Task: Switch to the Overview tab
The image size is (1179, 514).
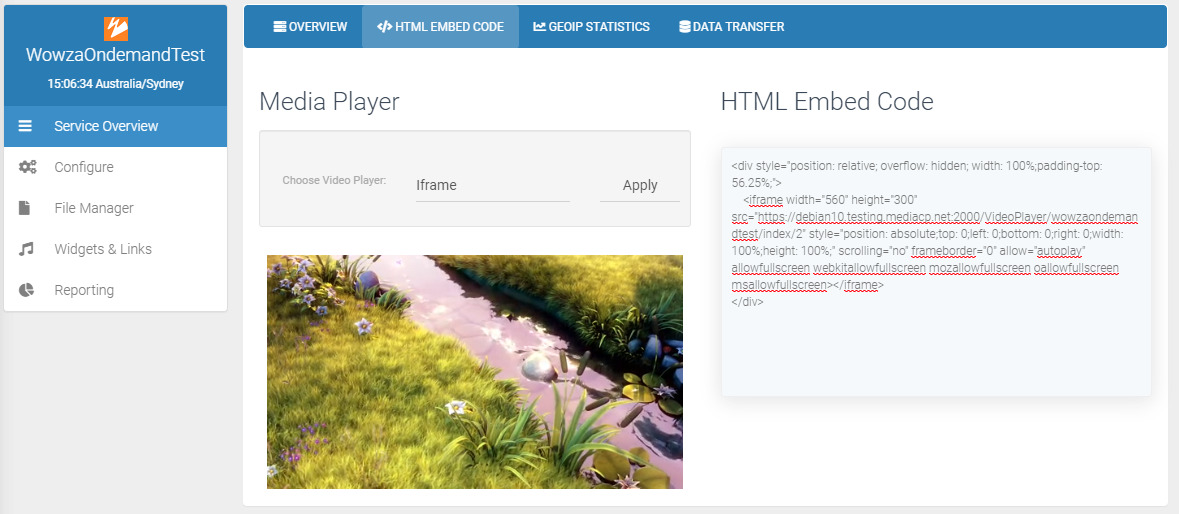Action: point(311,27)
